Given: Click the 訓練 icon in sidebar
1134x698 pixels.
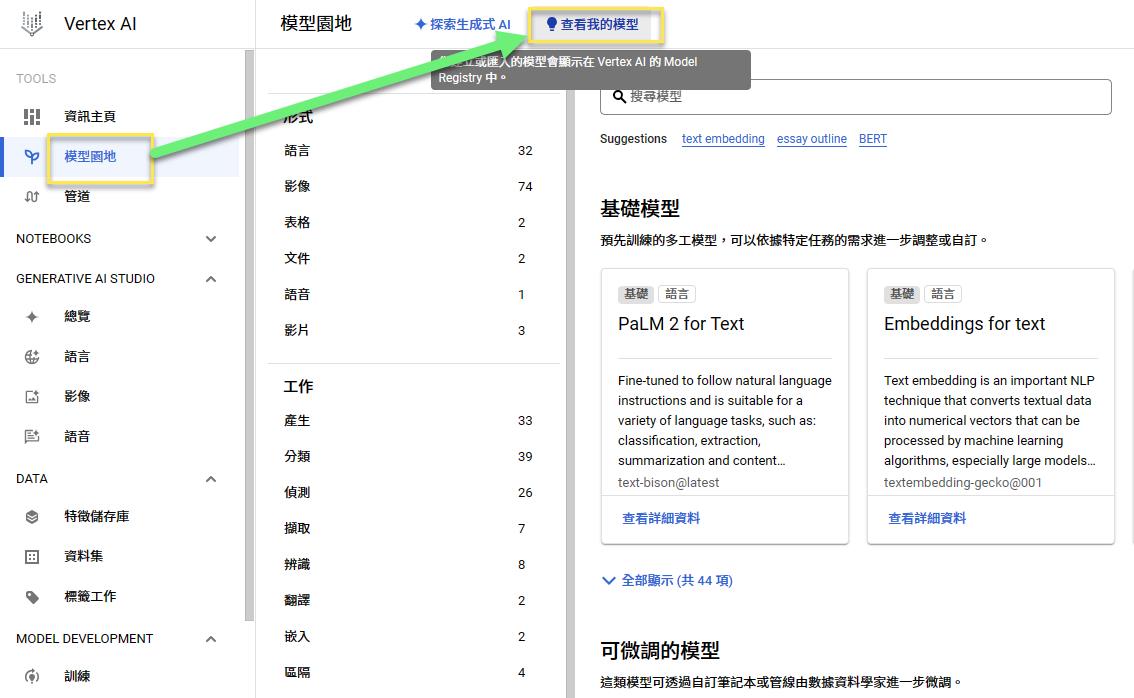Looking at the screenshot, I should pyautogui.click(x=32, y=677).
